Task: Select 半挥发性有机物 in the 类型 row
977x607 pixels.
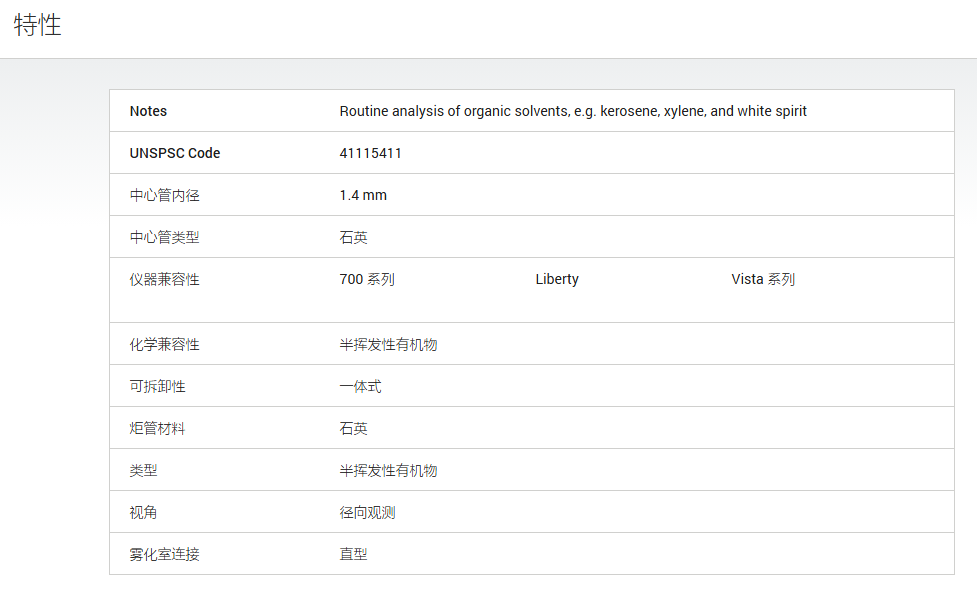Action: (x=388, y=471)
